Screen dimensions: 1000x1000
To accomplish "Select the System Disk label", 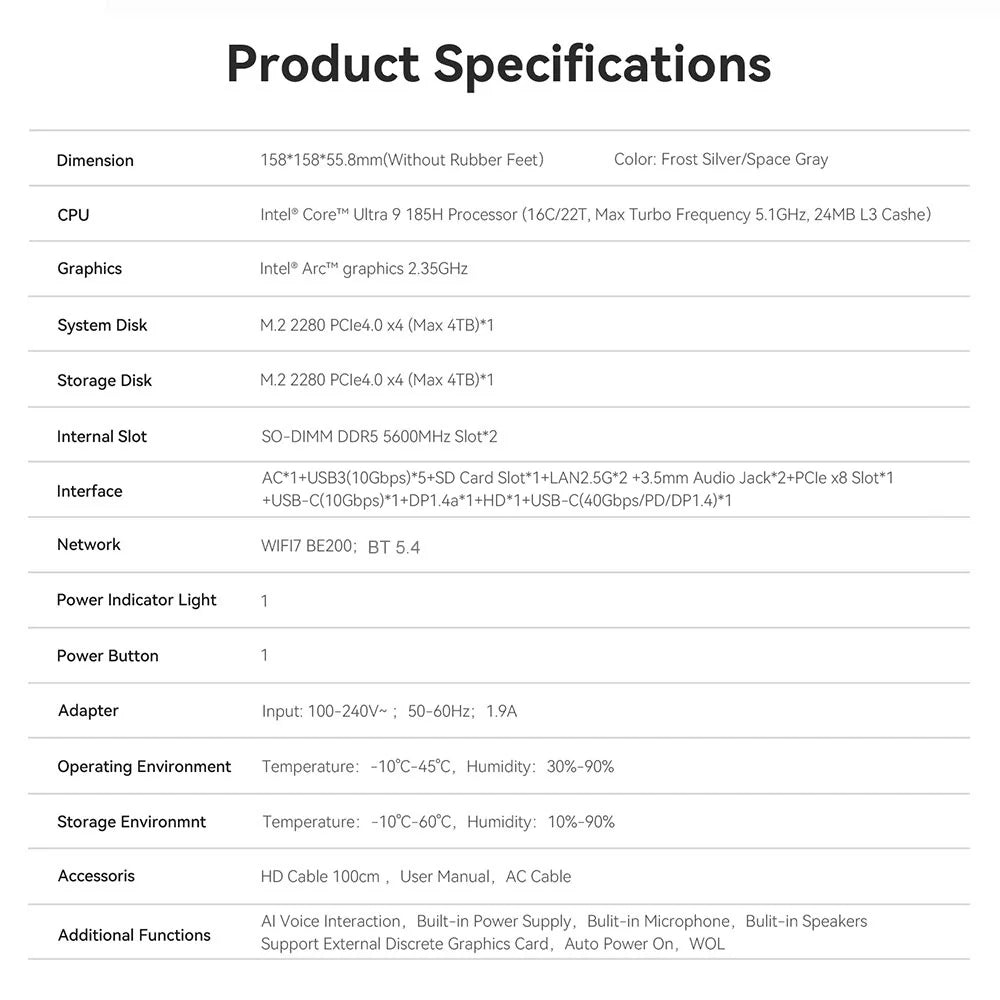I will 102,325.
